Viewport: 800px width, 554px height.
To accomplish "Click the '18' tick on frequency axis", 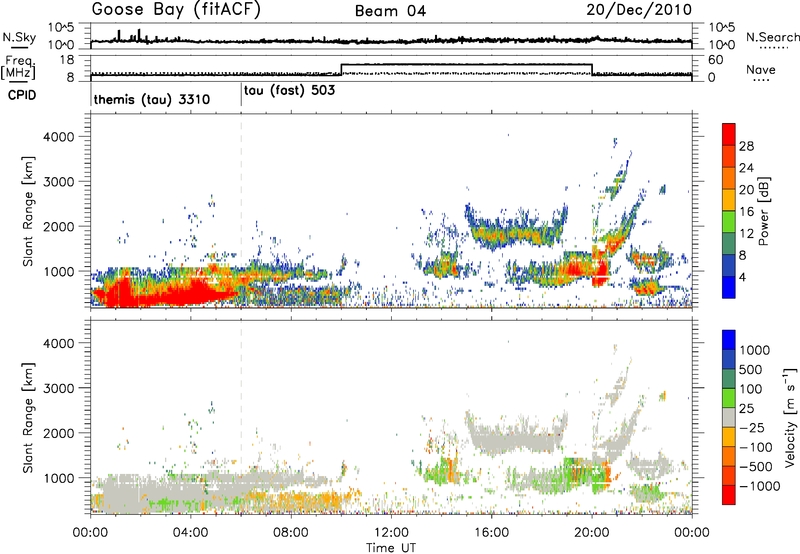I will click(x=67, y=60).
